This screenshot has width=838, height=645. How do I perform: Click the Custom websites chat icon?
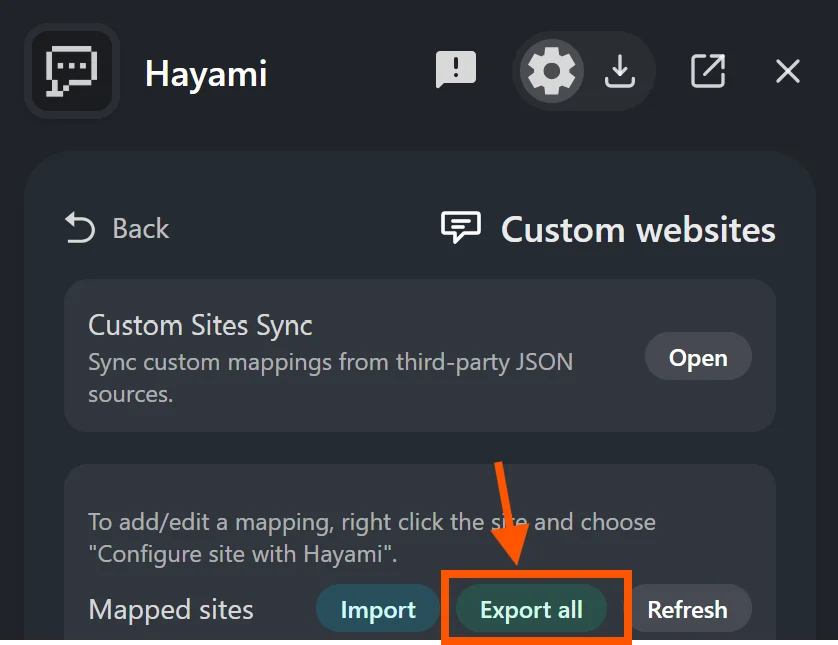click(x=460, y=227)
